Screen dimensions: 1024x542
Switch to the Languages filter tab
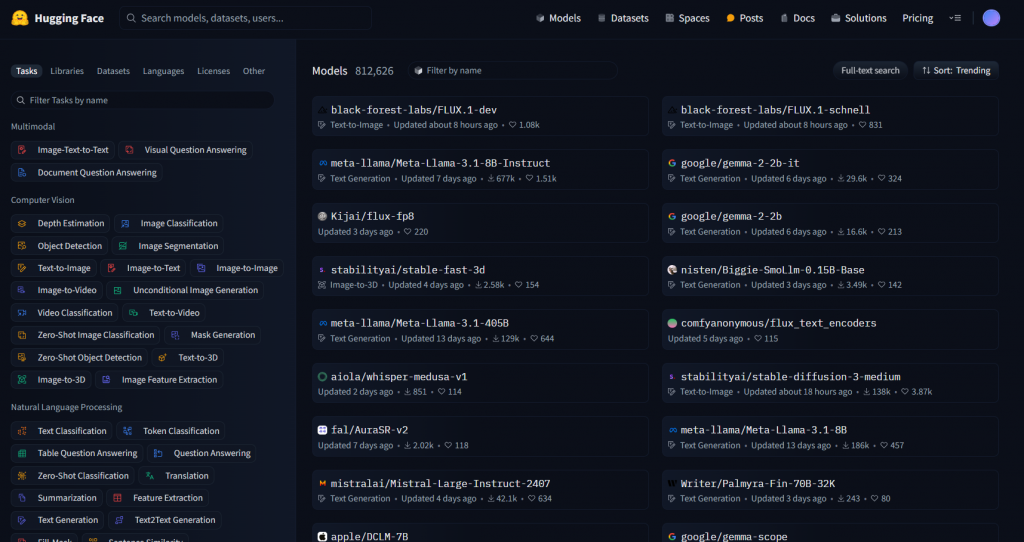tap(163, 71)
